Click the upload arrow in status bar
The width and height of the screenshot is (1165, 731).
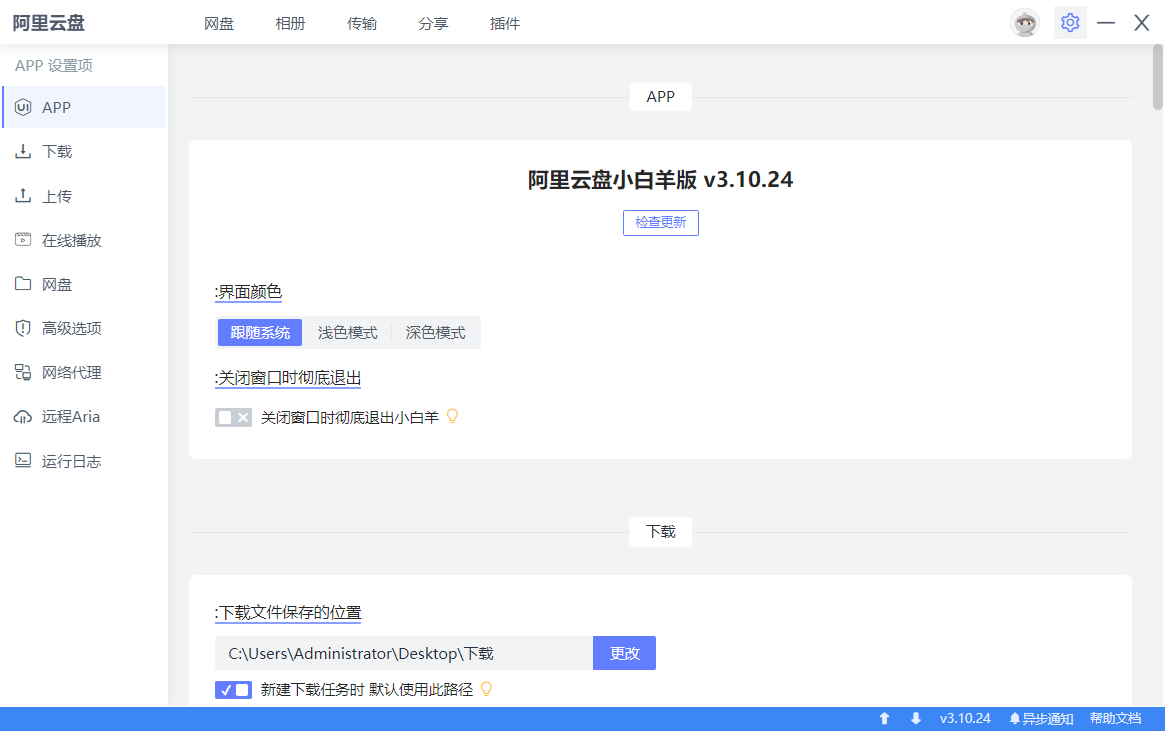pyautogui.click(x=884, y=718)
